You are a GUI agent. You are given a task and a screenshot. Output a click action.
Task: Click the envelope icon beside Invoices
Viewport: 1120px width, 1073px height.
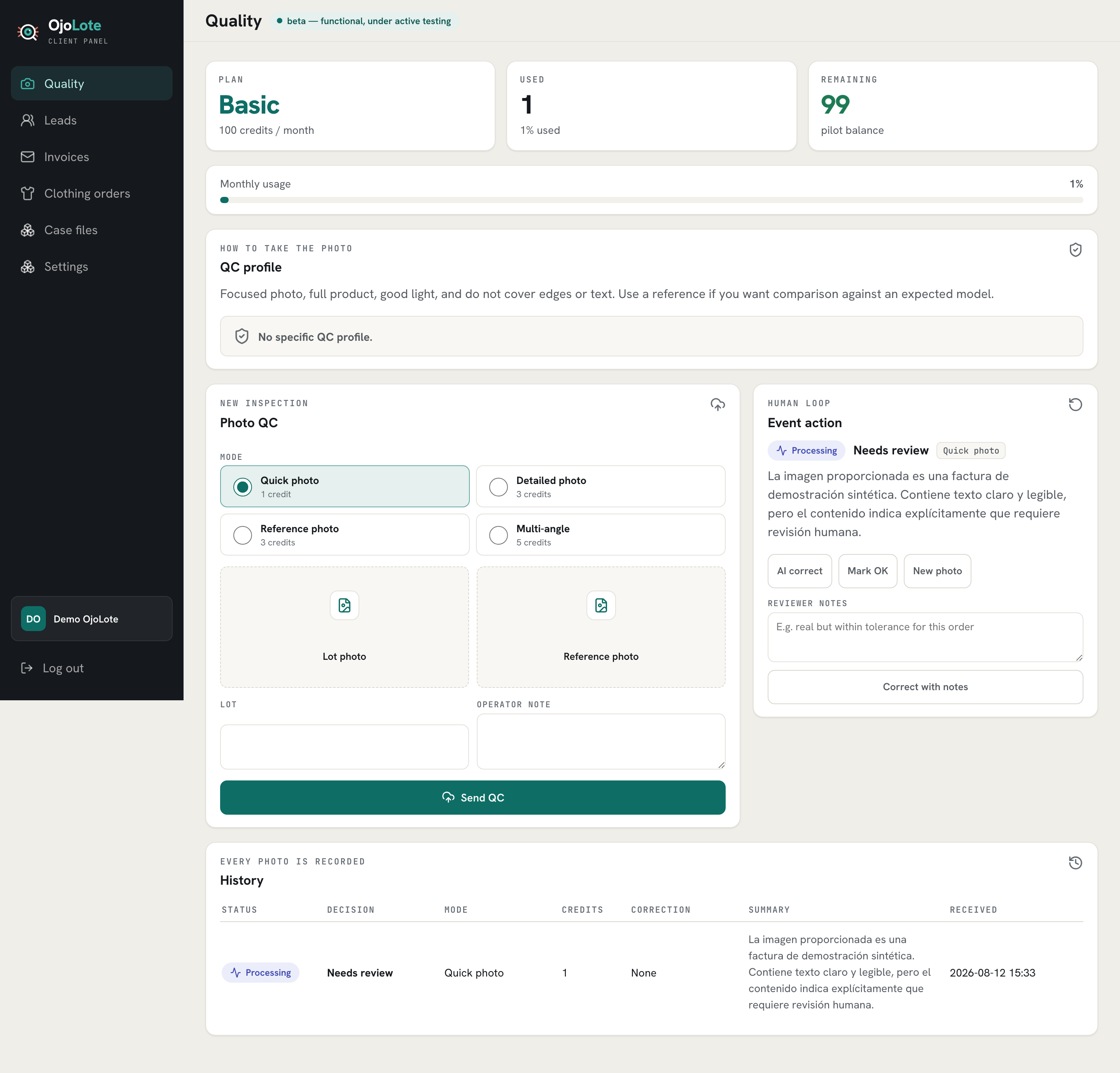(x=28, y=157)
